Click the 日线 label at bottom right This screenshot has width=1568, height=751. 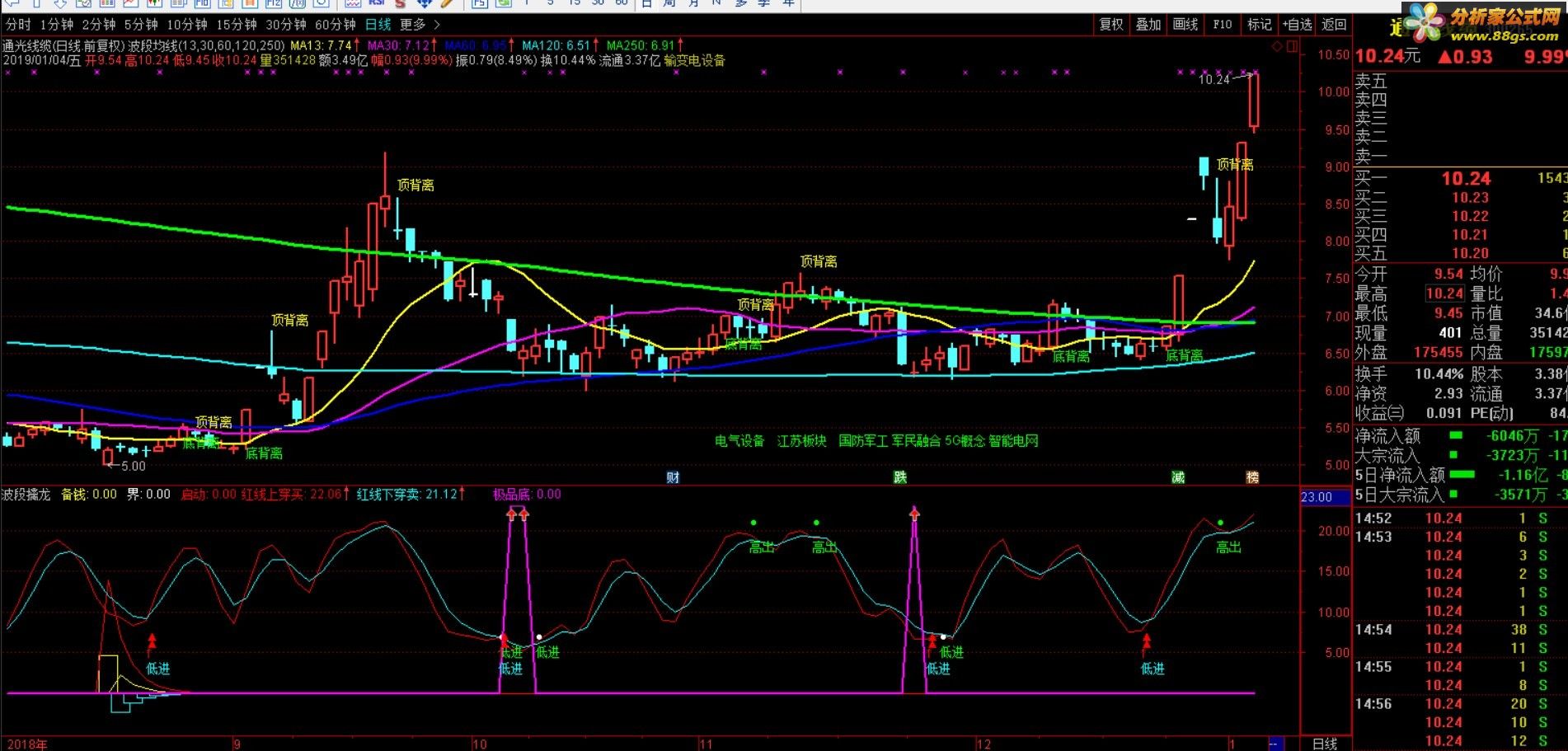(1325, 744)
